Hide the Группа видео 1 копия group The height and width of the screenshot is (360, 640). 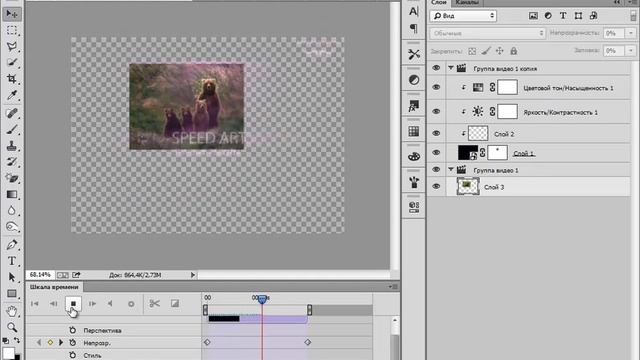tap(436, 68)
